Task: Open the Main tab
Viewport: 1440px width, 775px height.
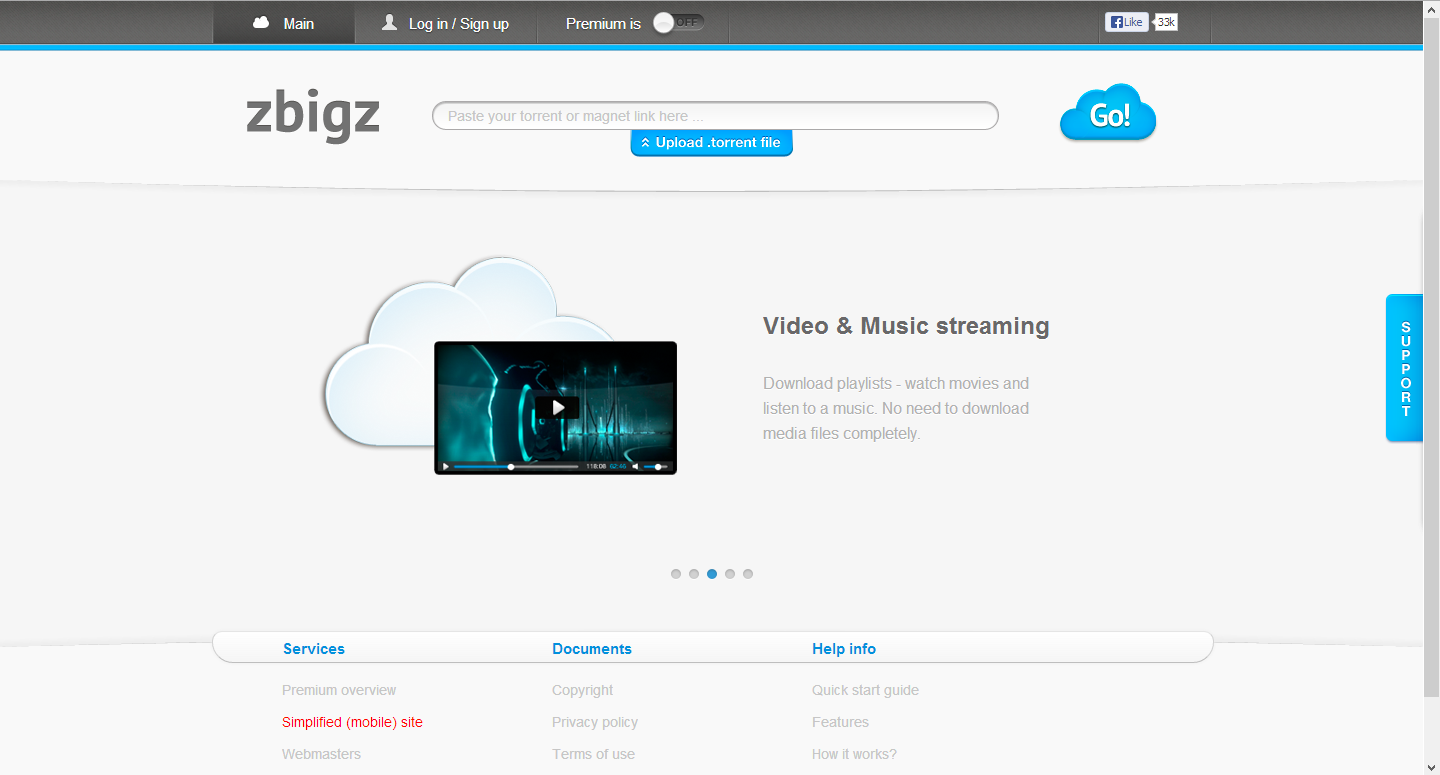Action: [x=284, y=23]
